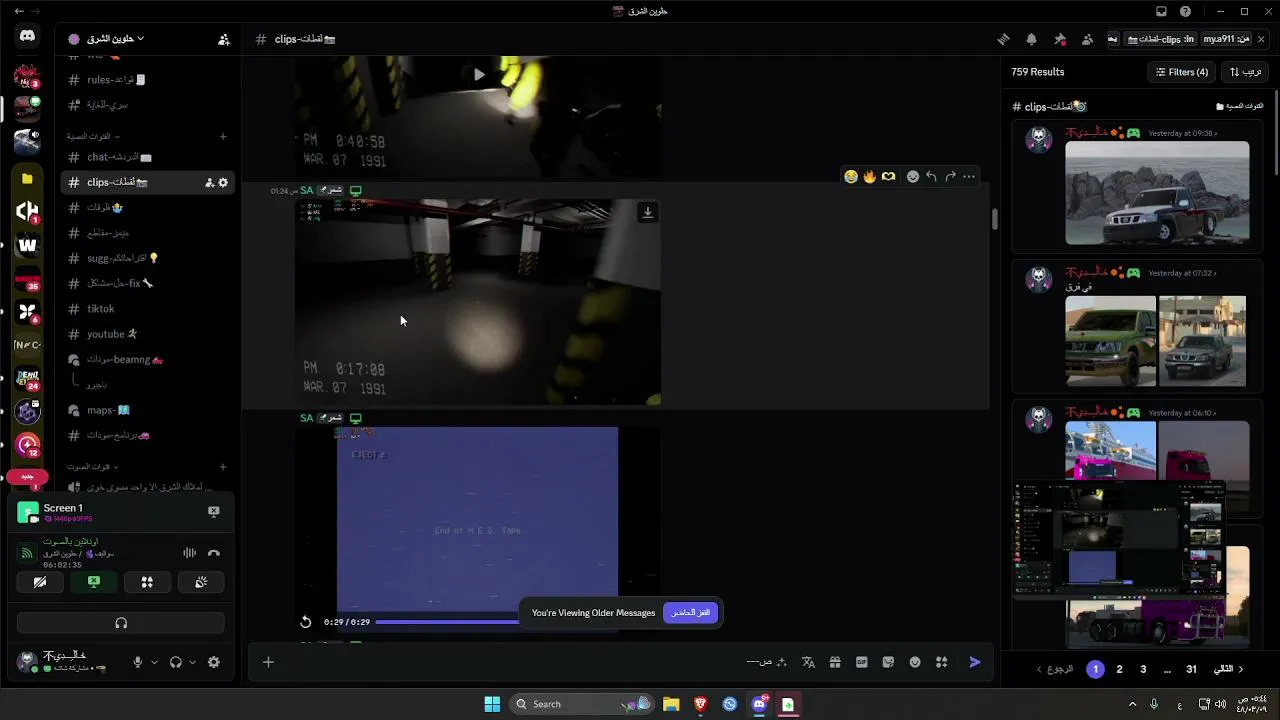This screenshot has width=1280, height=720.
Task: Open the soundboard in voice panel
Action: click(x=201, y=582)
